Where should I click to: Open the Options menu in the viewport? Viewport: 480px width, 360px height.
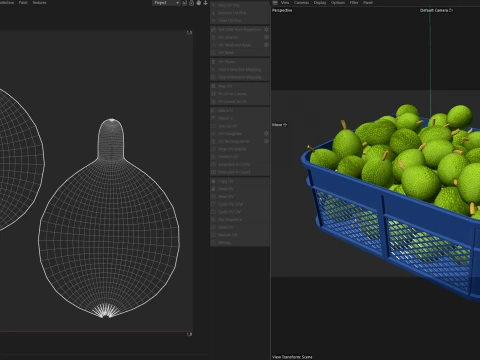338,3
